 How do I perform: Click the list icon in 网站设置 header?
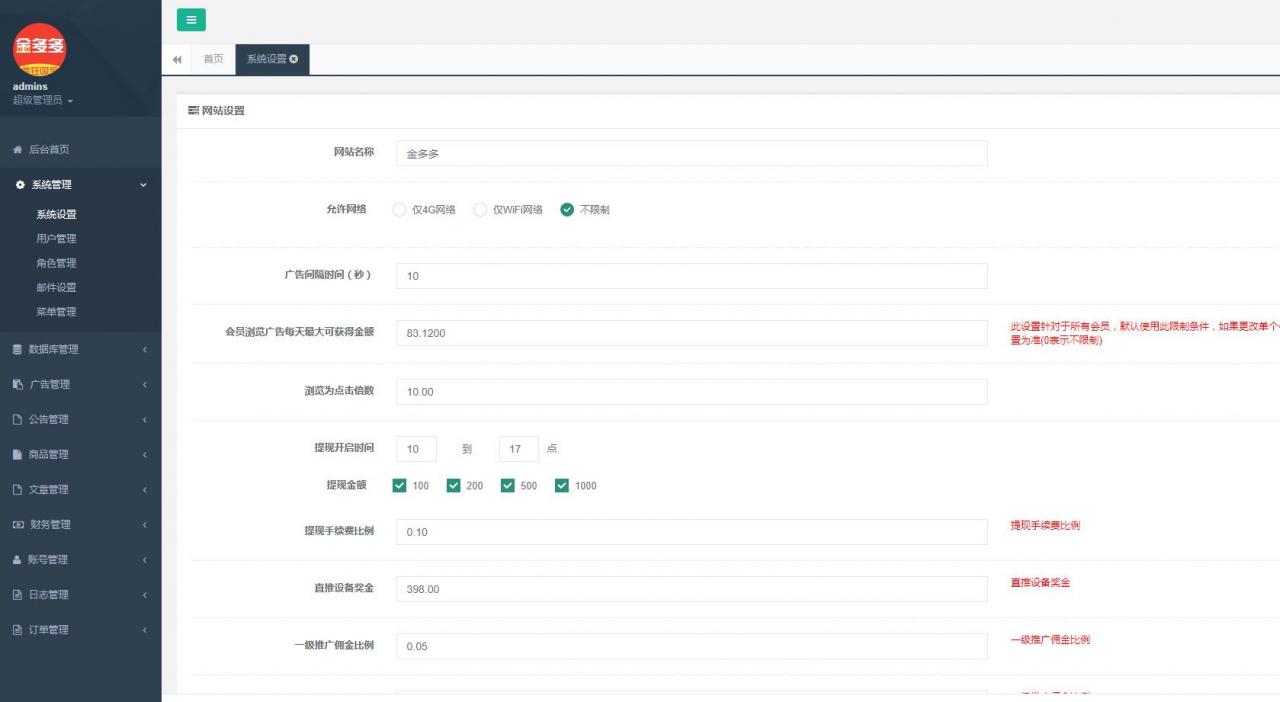[193, 111]
